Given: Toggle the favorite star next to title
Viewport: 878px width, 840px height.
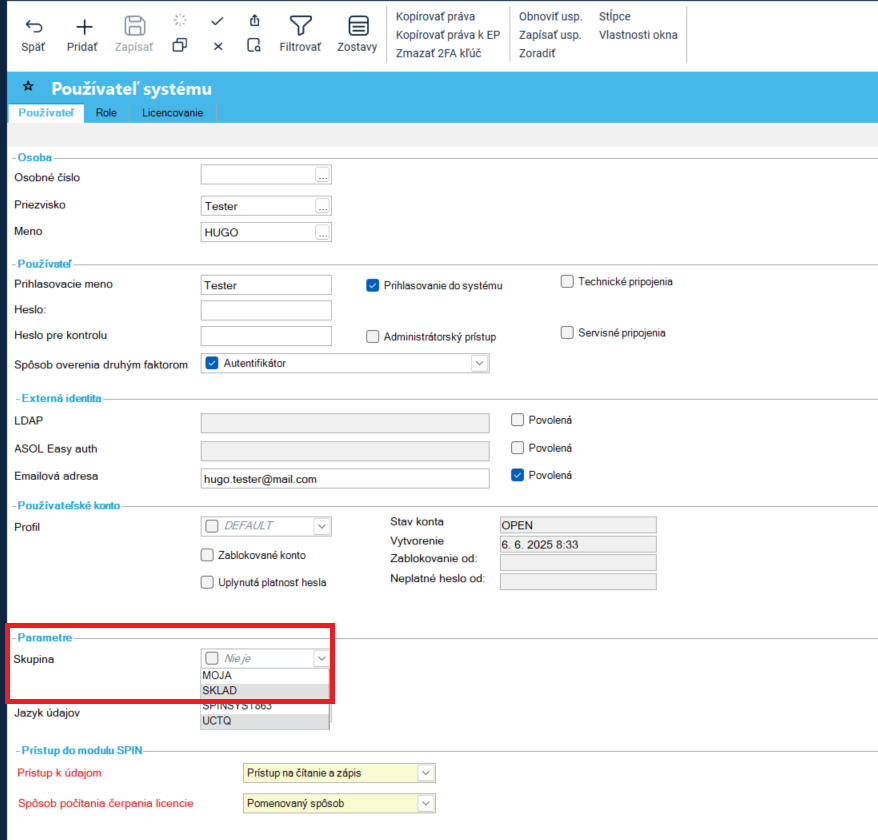Looking at the screenshot, I should pos(29,86).
